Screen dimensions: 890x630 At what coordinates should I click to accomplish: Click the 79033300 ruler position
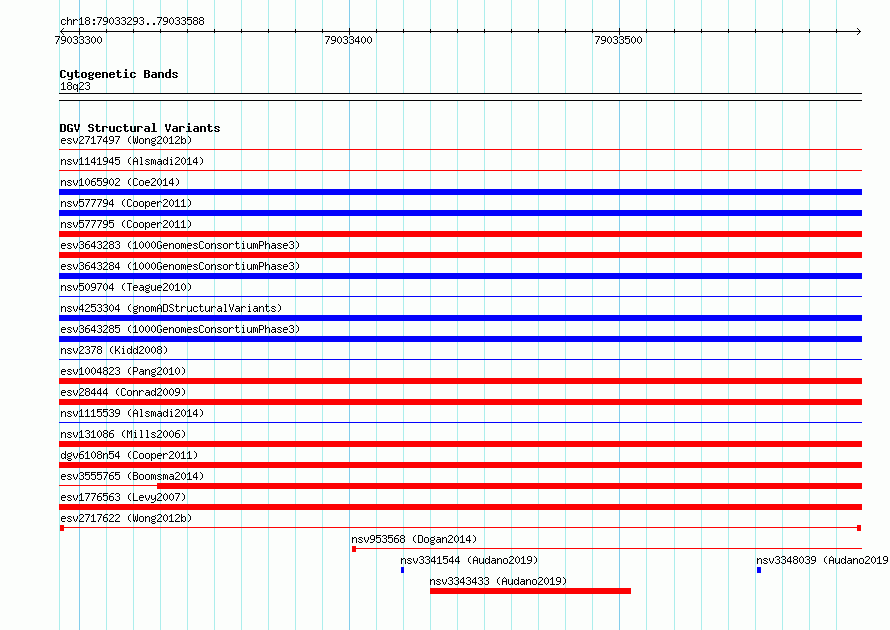coord(78,40)
